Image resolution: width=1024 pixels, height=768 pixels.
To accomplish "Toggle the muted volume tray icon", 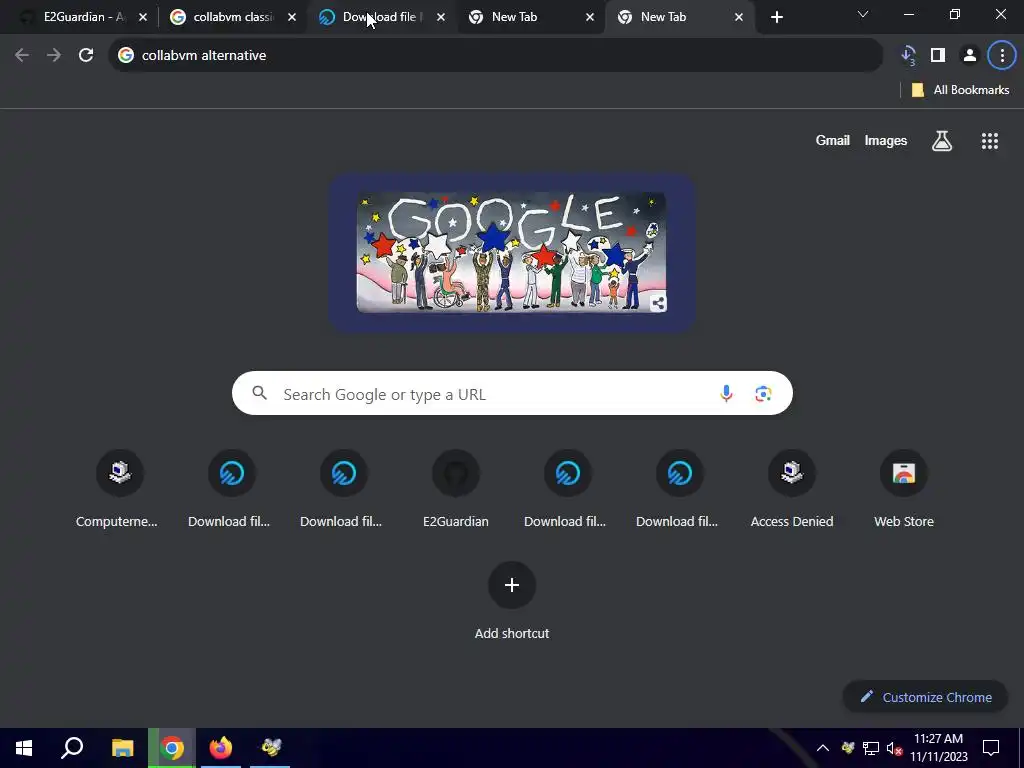I will coord(894,748).
